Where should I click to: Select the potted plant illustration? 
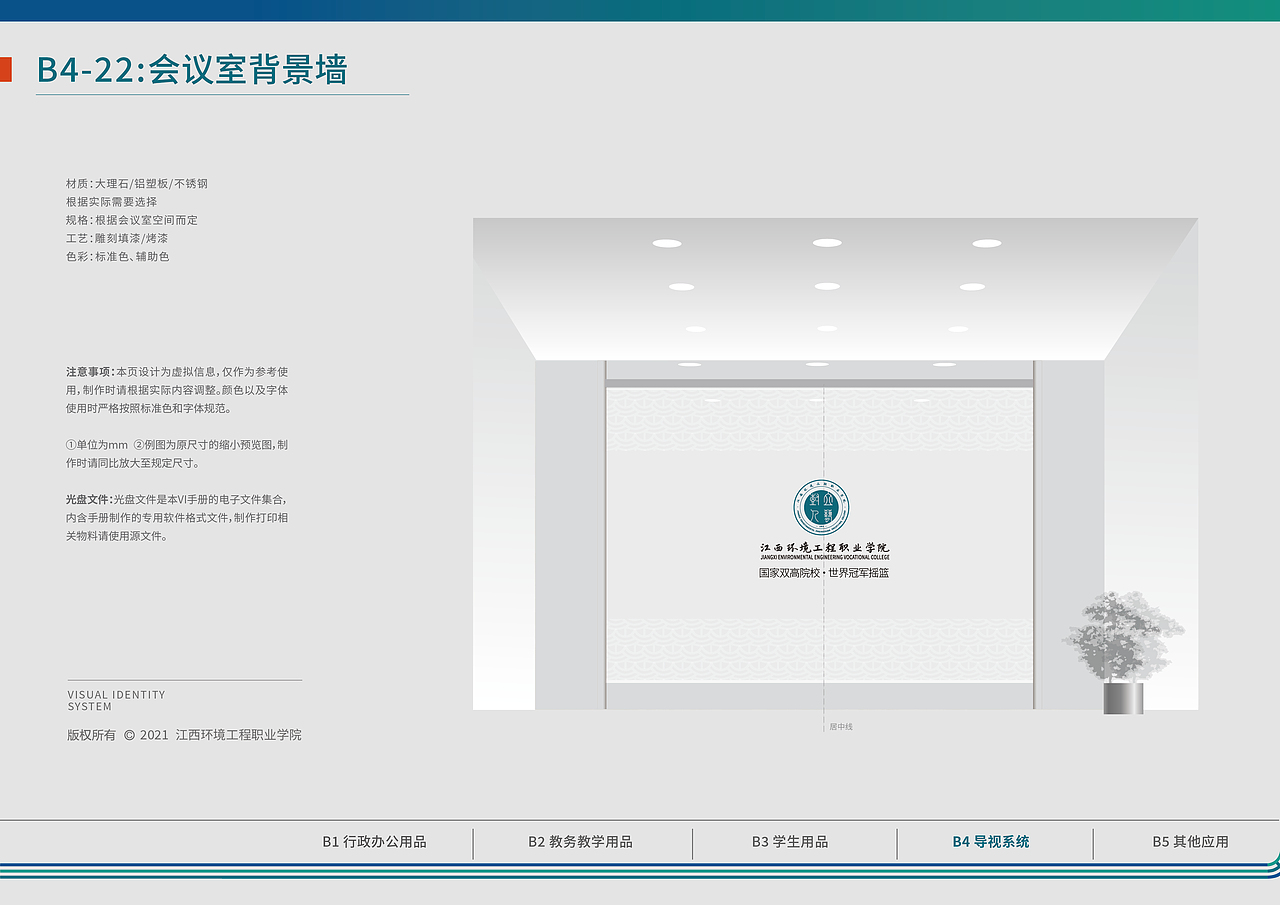coord(1123,652)
